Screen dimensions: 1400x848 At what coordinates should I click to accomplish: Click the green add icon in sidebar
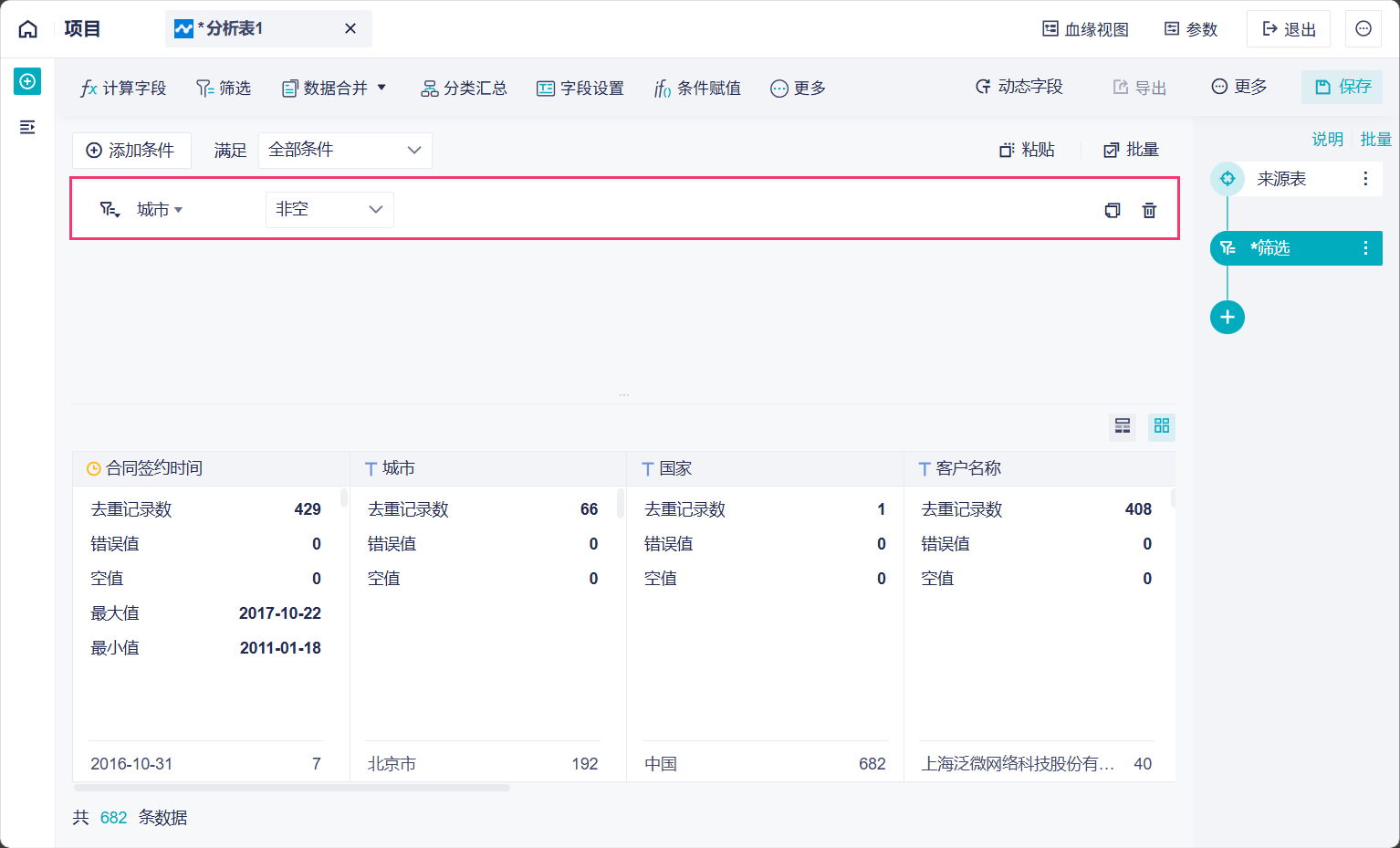(27, 81)
